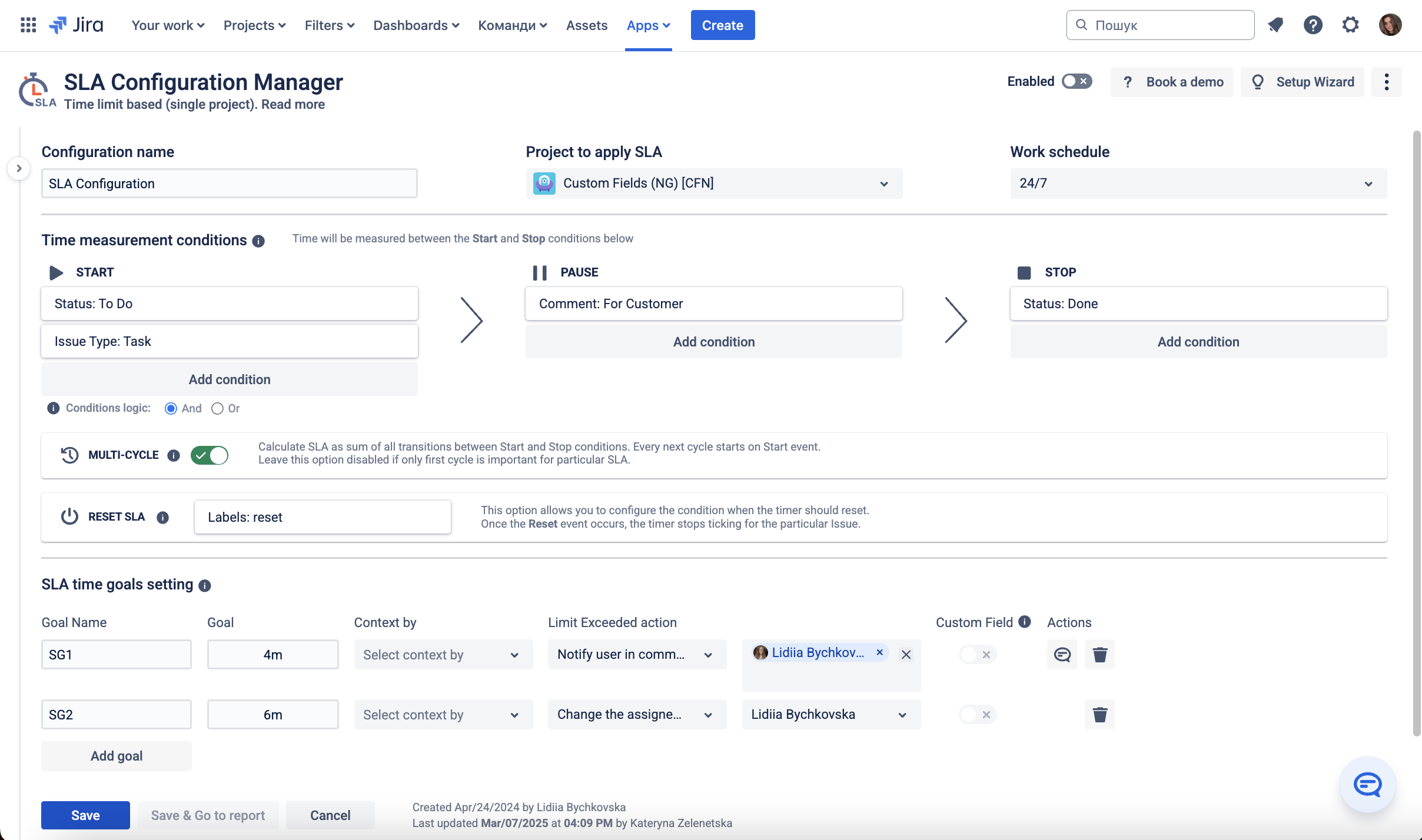The image size is (1422, 840).
Task: Open the three-dot more options menu
Action: [x=1386, y=82]
